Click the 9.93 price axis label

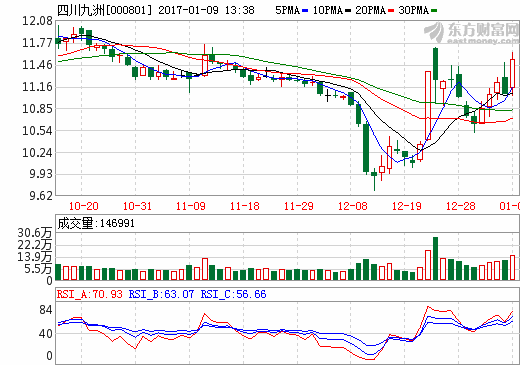41,174
